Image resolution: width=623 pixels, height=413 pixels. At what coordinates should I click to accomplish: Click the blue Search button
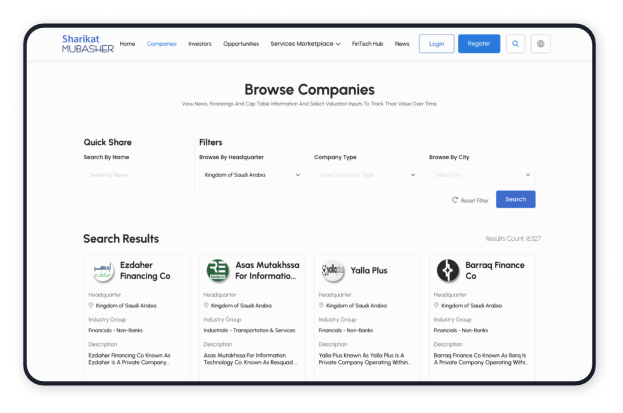point(516,199)
